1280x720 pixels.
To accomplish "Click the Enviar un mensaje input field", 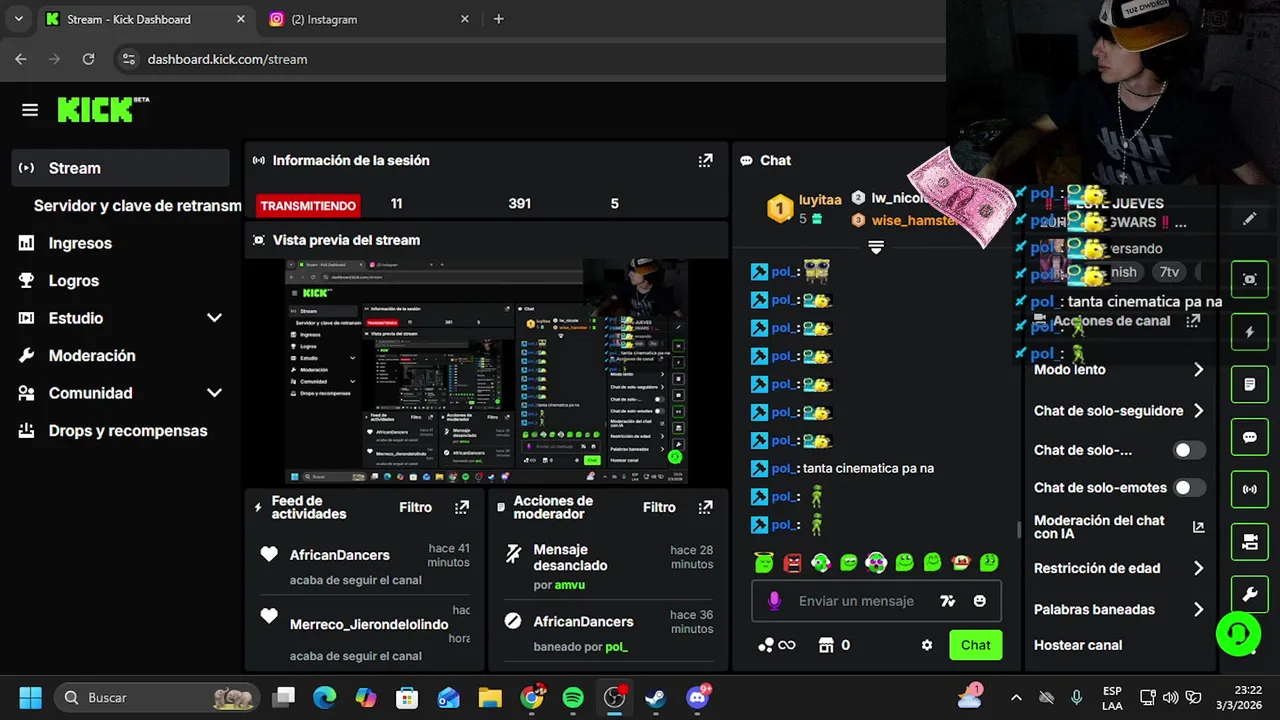I will pos(856,601).
